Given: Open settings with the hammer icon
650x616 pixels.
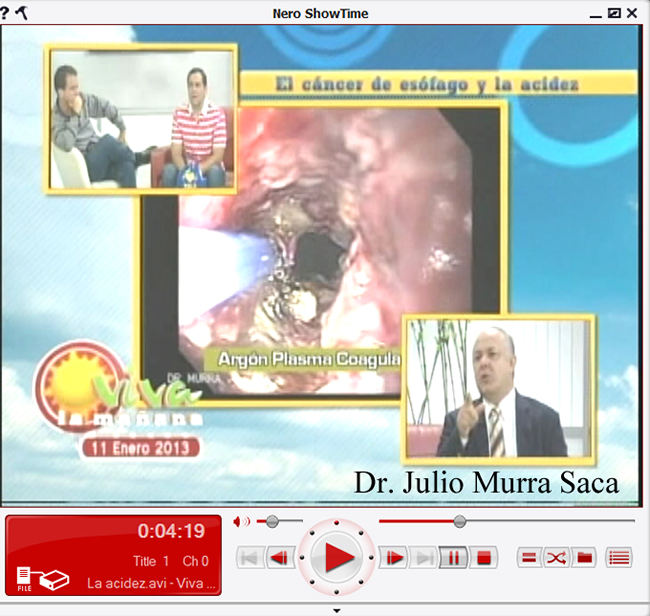Looking at the screenshot, I should tap(22, 12).
